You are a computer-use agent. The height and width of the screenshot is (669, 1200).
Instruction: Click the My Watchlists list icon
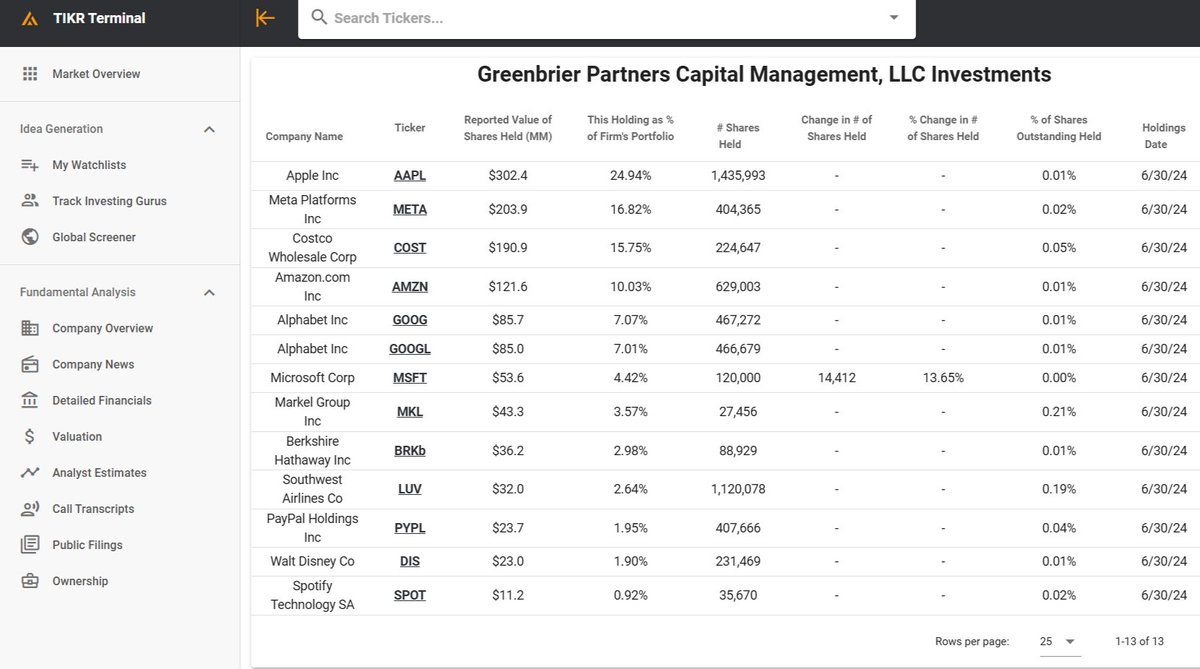pos(30,165)
